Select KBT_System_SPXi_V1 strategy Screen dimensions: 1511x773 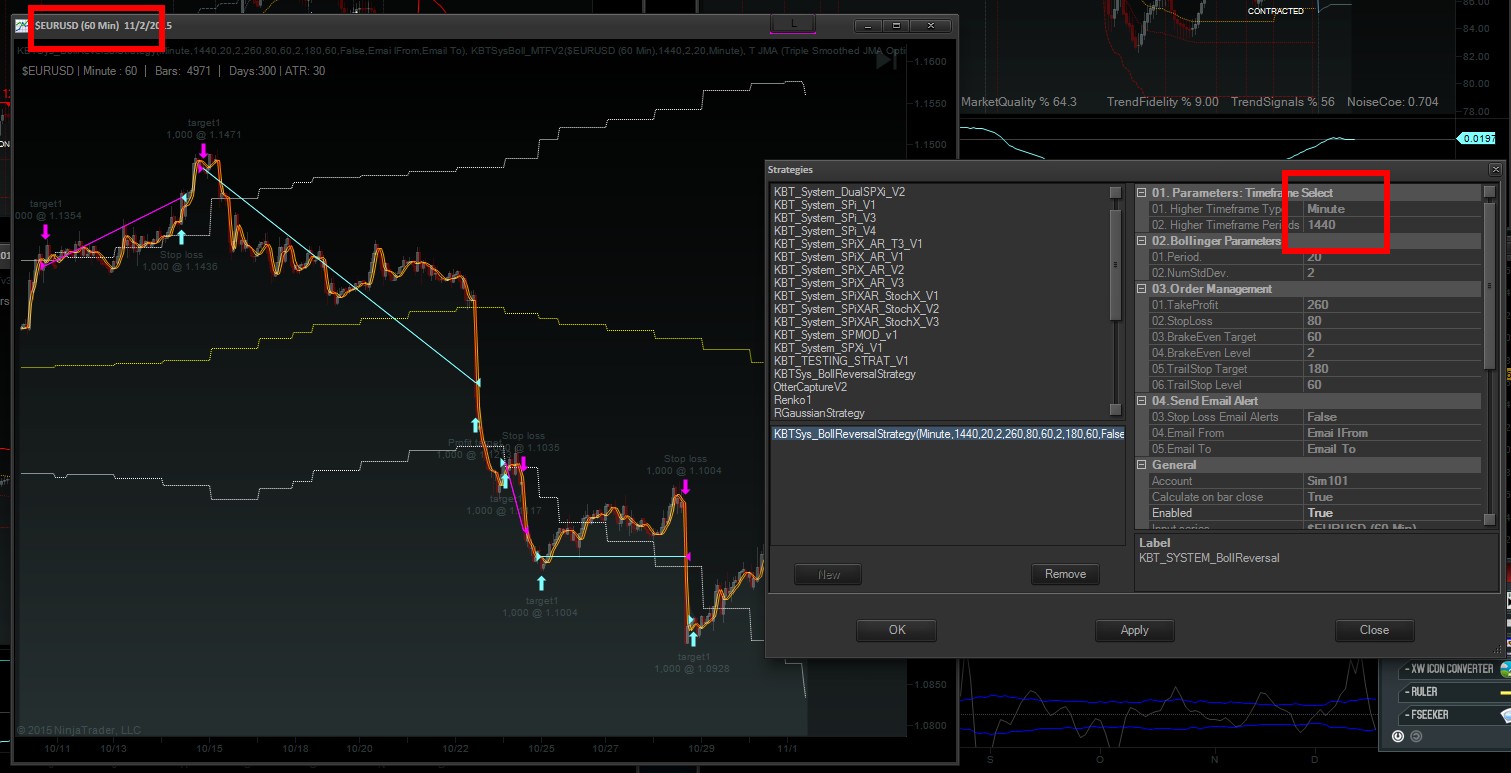[x=827, y=348]
